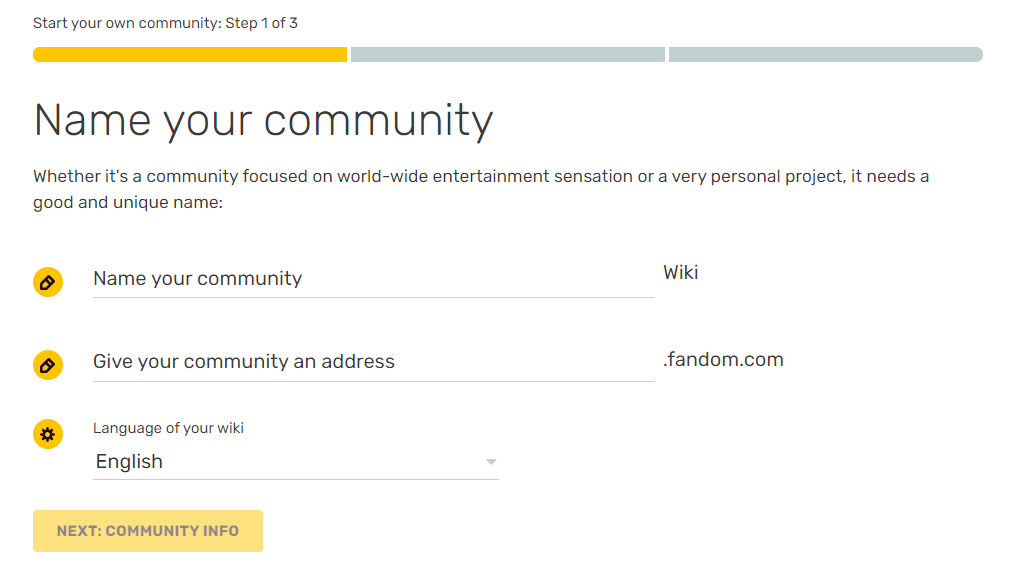Click the pencil icon beside the community name field
The height and width of the screenshot is (574, 1014).
[x=47, y=282]
